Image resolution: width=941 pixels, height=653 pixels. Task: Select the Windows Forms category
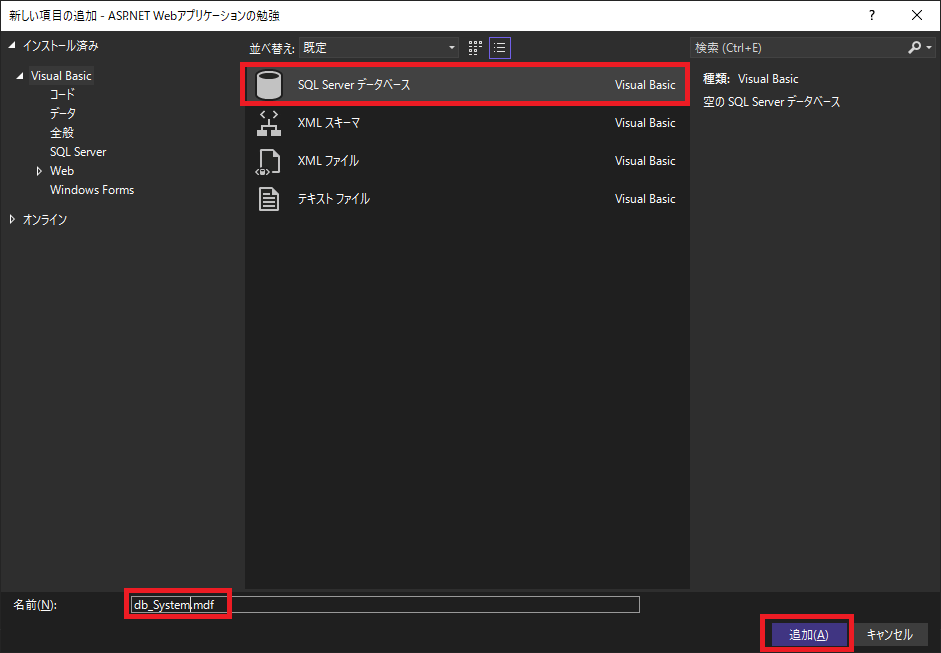(92, 190)
